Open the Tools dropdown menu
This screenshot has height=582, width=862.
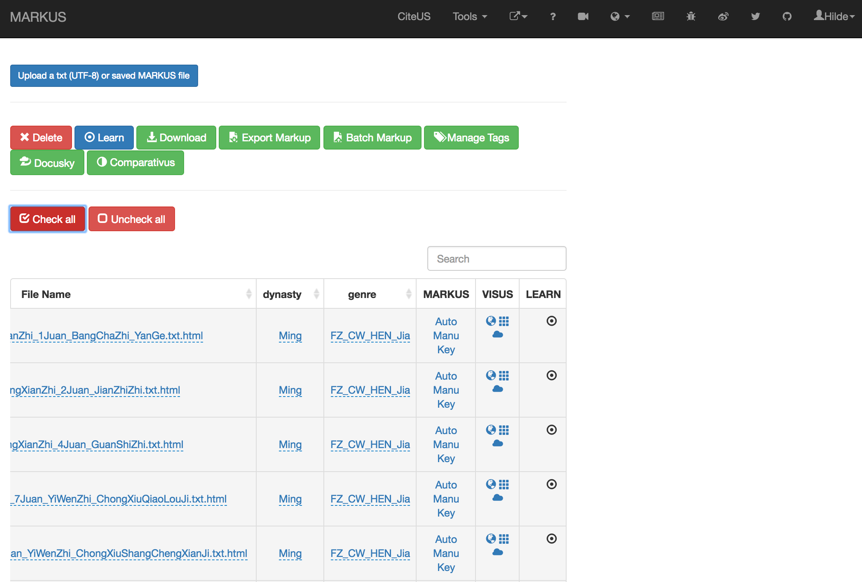tap(469, 16)
